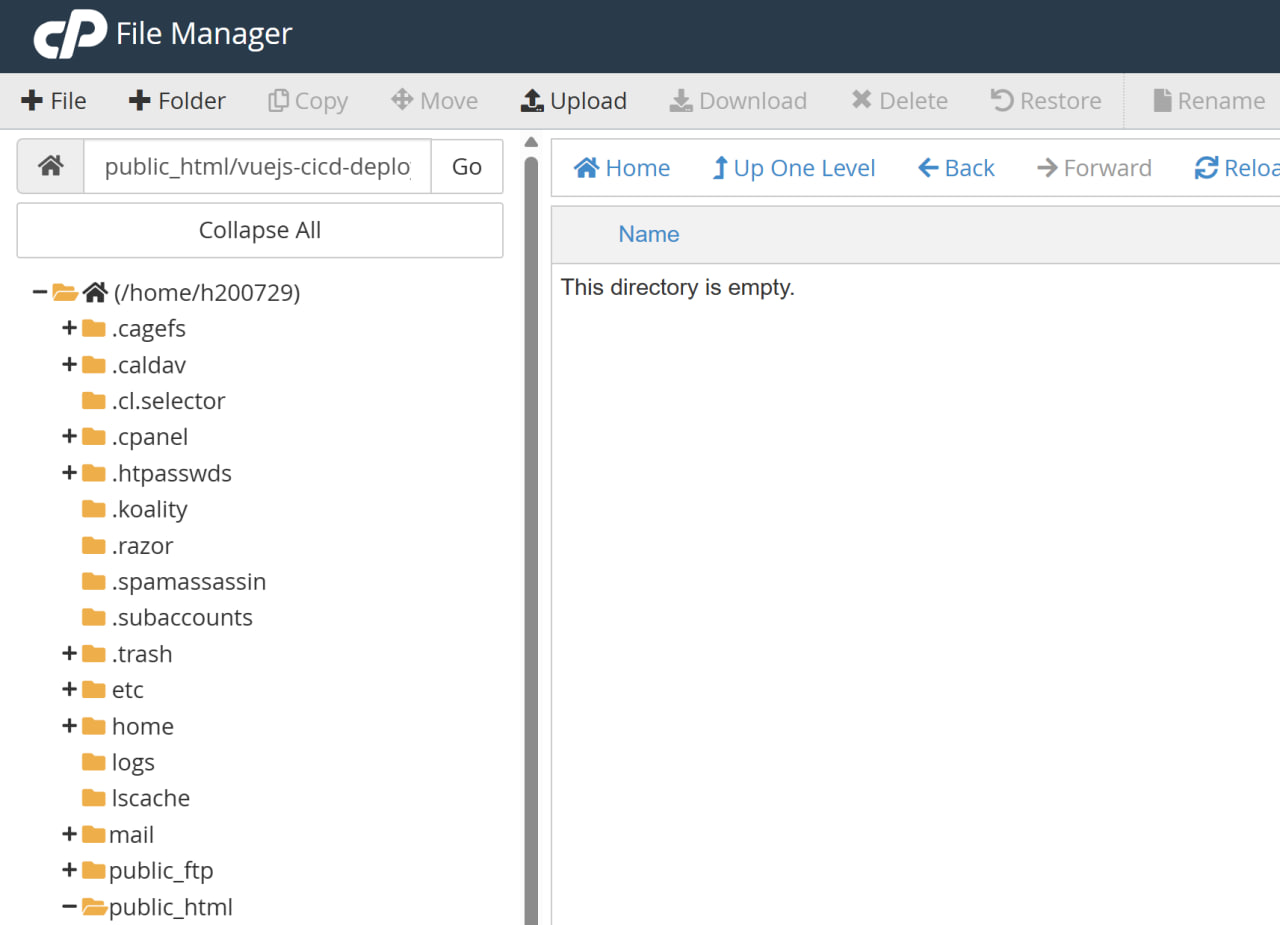The image size is (1280, 925).
Task: Select (/home/h200729) root in tree
Action: (x=207, y=292)
